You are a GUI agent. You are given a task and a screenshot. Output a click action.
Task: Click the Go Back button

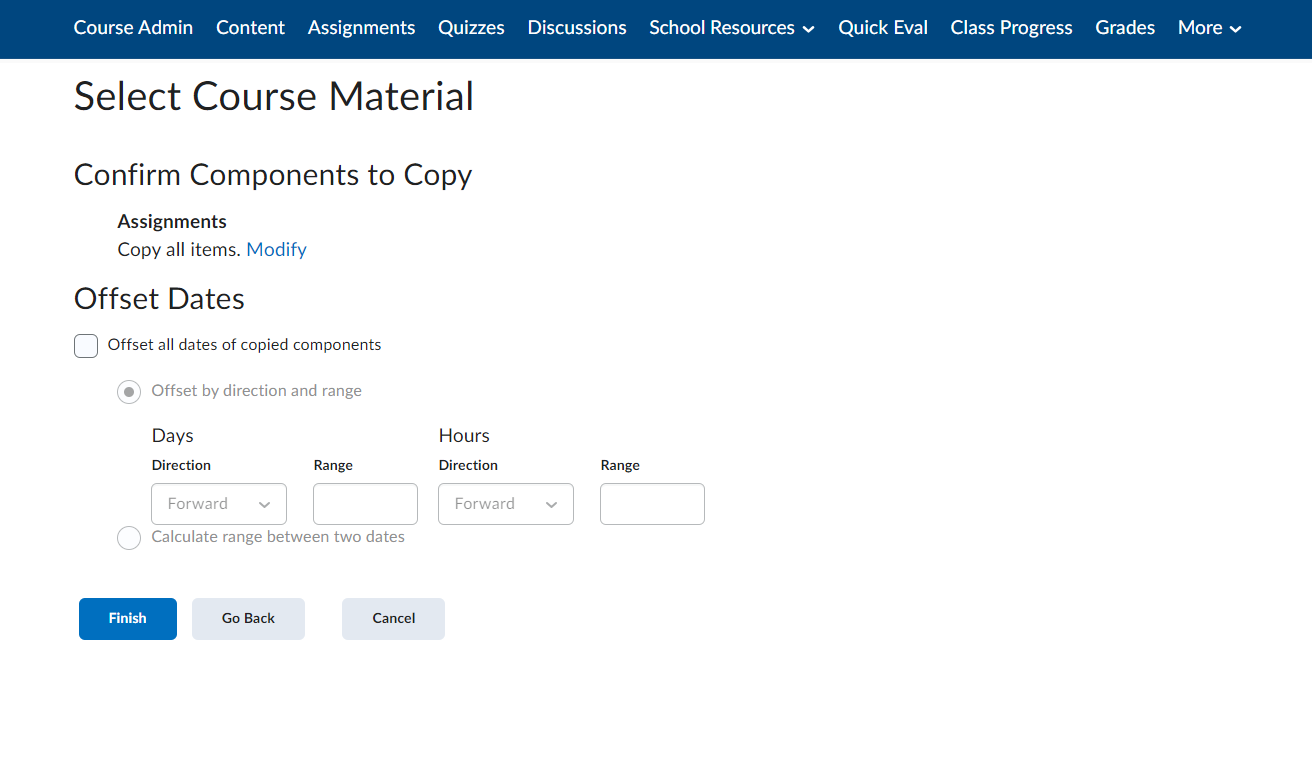pyautogui.click(x=248, y=618)
